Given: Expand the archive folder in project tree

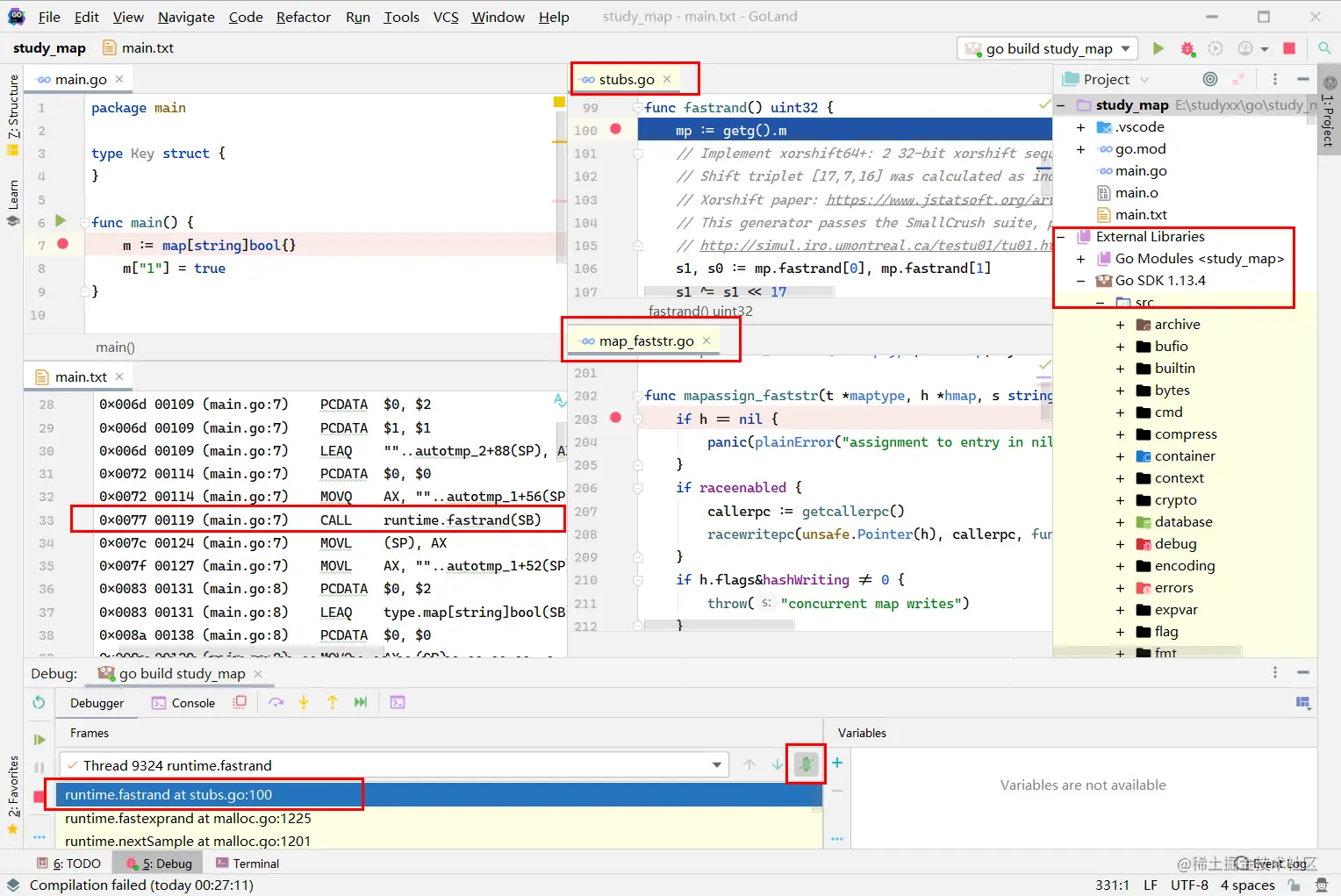Looking at the screenshot, I should coord(1120,325).
